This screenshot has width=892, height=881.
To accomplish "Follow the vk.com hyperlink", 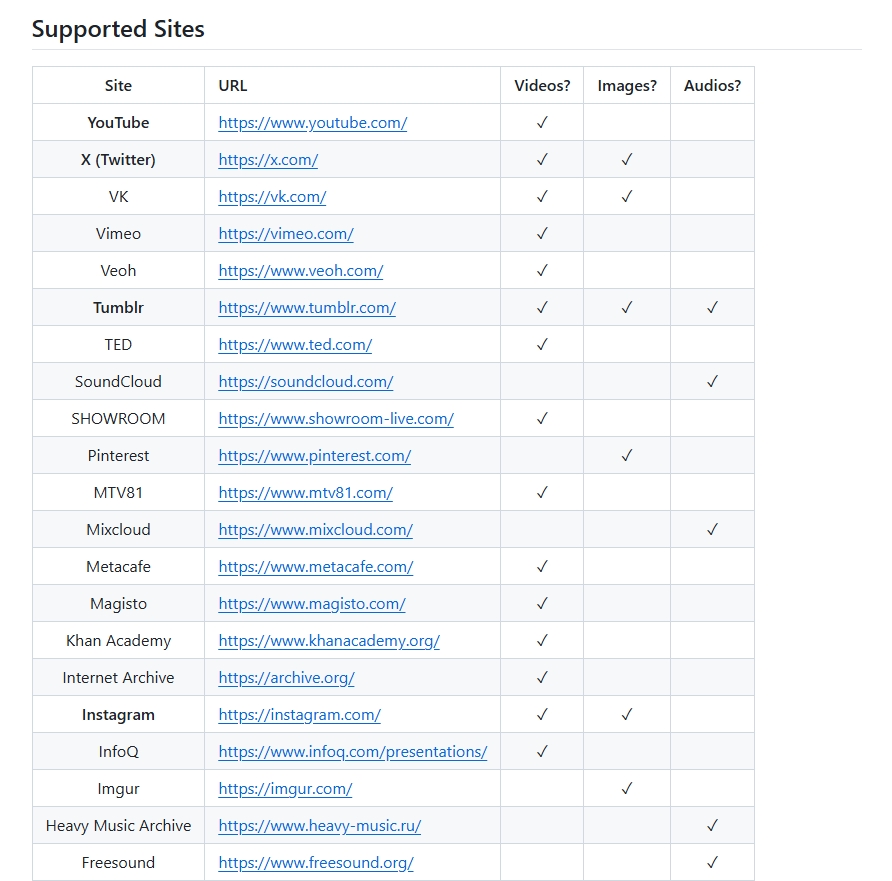I will (272, 197).
